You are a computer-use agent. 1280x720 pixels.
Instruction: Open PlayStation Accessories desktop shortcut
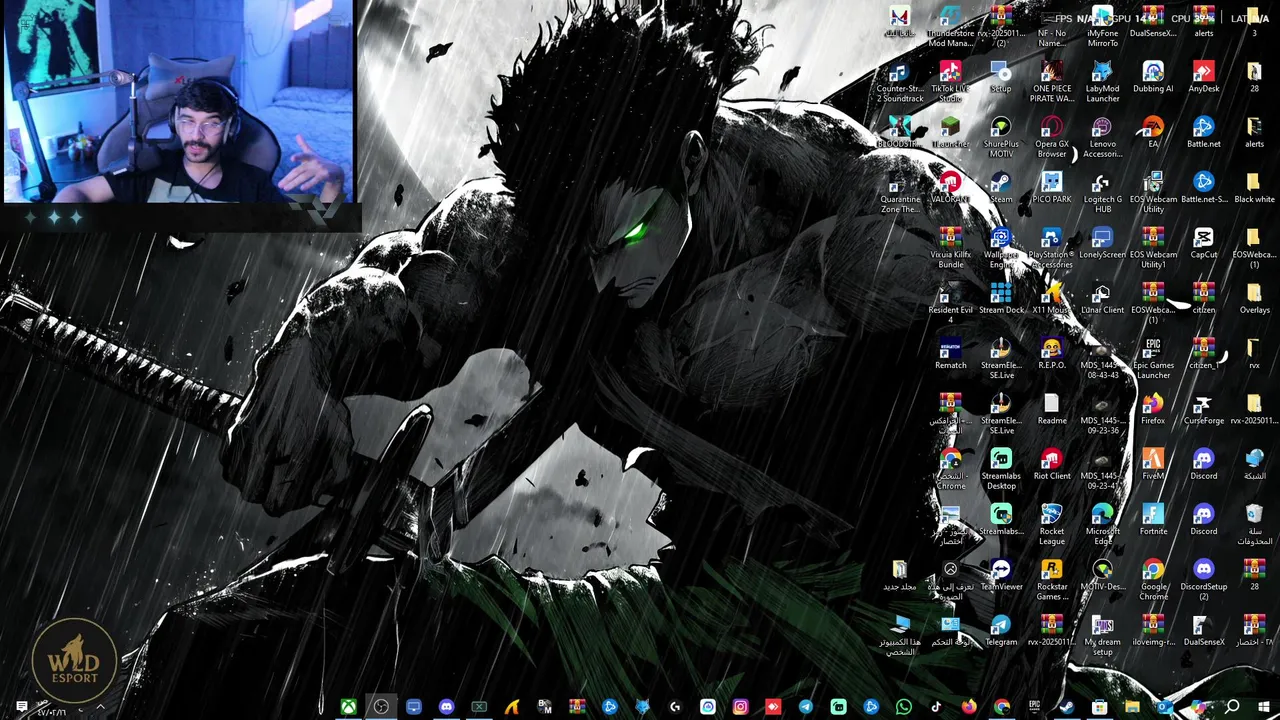1051,248
